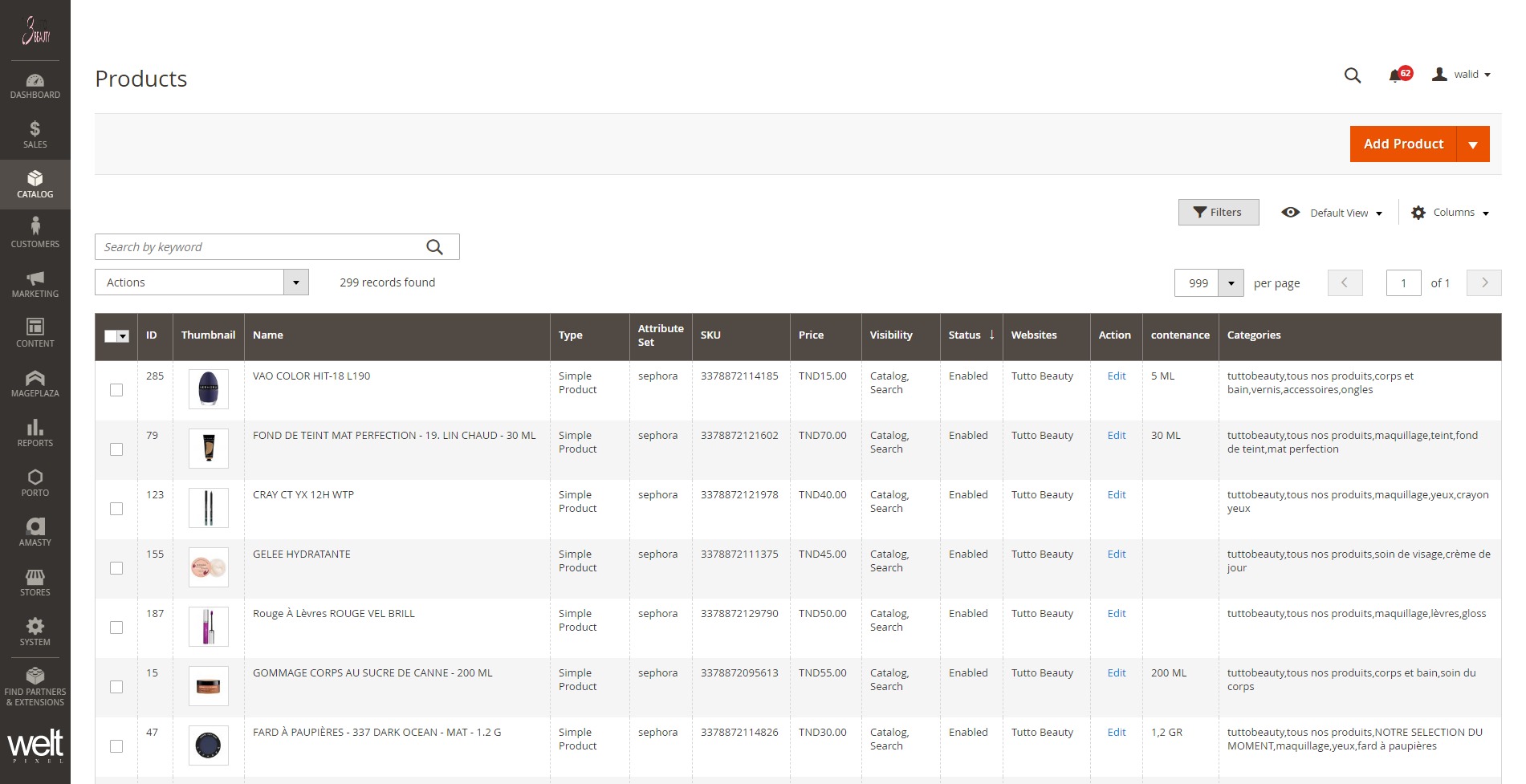Edit product CRAY CT YX 12H WTP
This screenshot has height=784, width=1526.
point(1117,495)
